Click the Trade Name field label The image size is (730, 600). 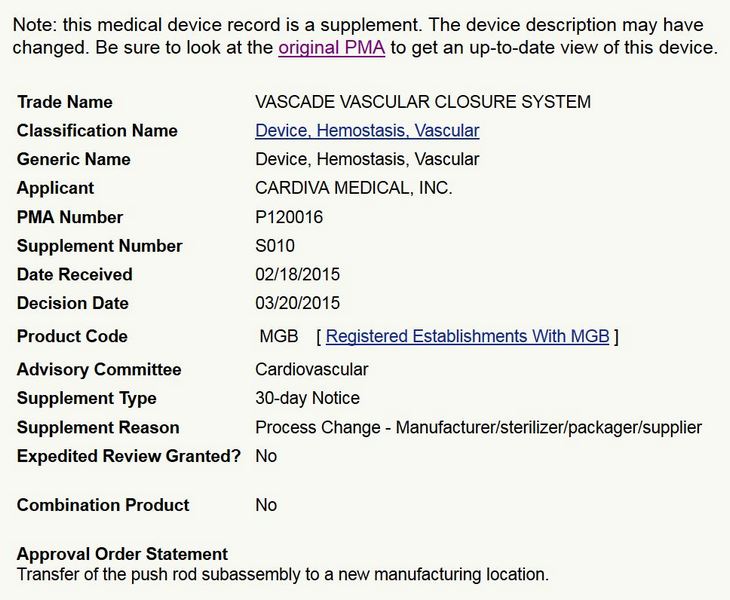coord(65,102)
